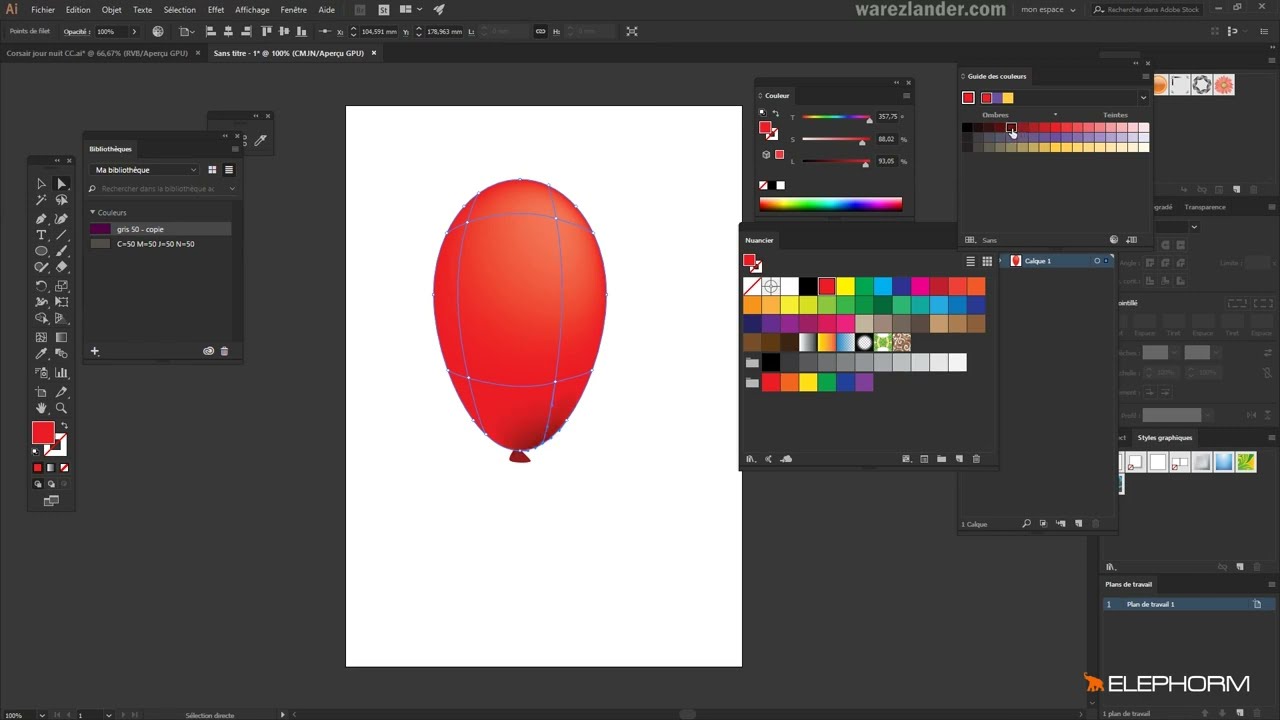Viewport: 1280px width, 720px height.
Task: Open Ma bibliothèque dropdown
Action: pyautogui.click(x=144, y=170)
